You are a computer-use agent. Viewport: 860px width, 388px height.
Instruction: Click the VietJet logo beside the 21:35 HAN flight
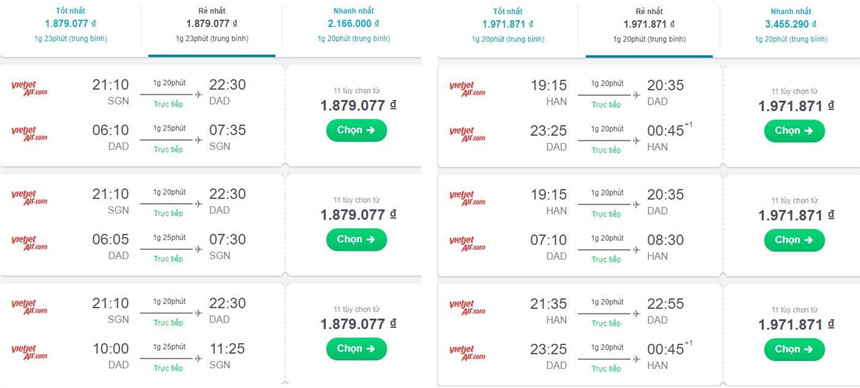(x=467, y=308)
